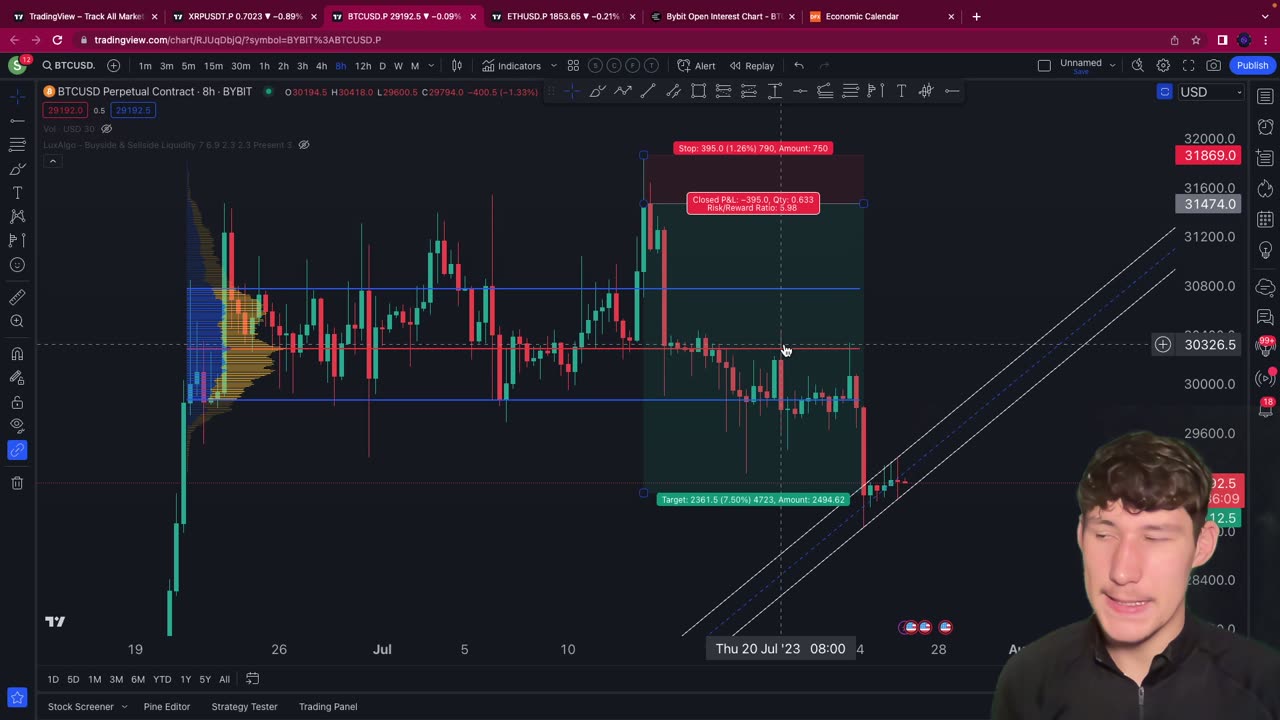Expand Stock Screener dropdown arrow

[x=125, y=706]
